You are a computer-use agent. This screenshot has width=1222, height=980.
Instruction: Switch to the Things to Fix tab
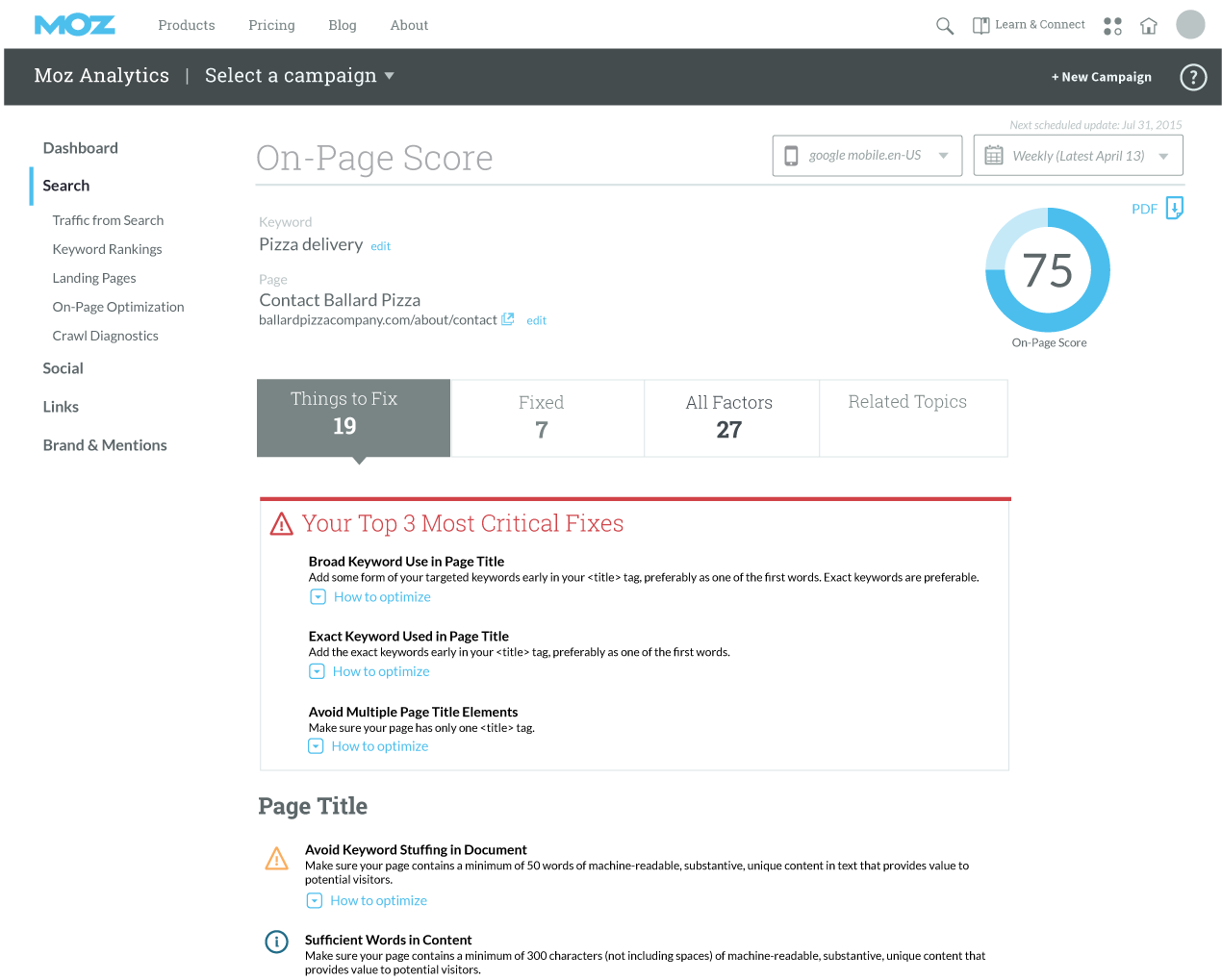353,418
